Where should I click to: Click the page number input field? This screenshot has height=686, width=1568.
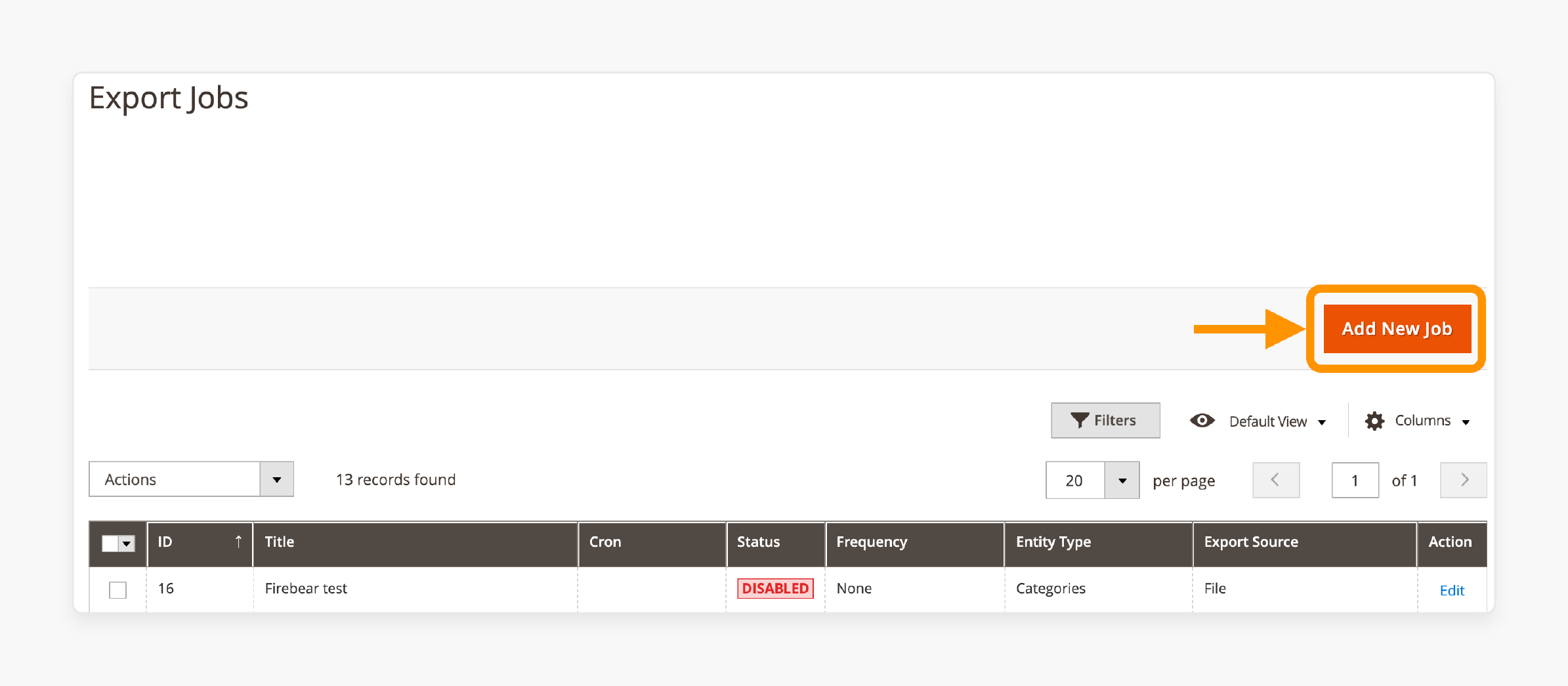[1355, 480]
